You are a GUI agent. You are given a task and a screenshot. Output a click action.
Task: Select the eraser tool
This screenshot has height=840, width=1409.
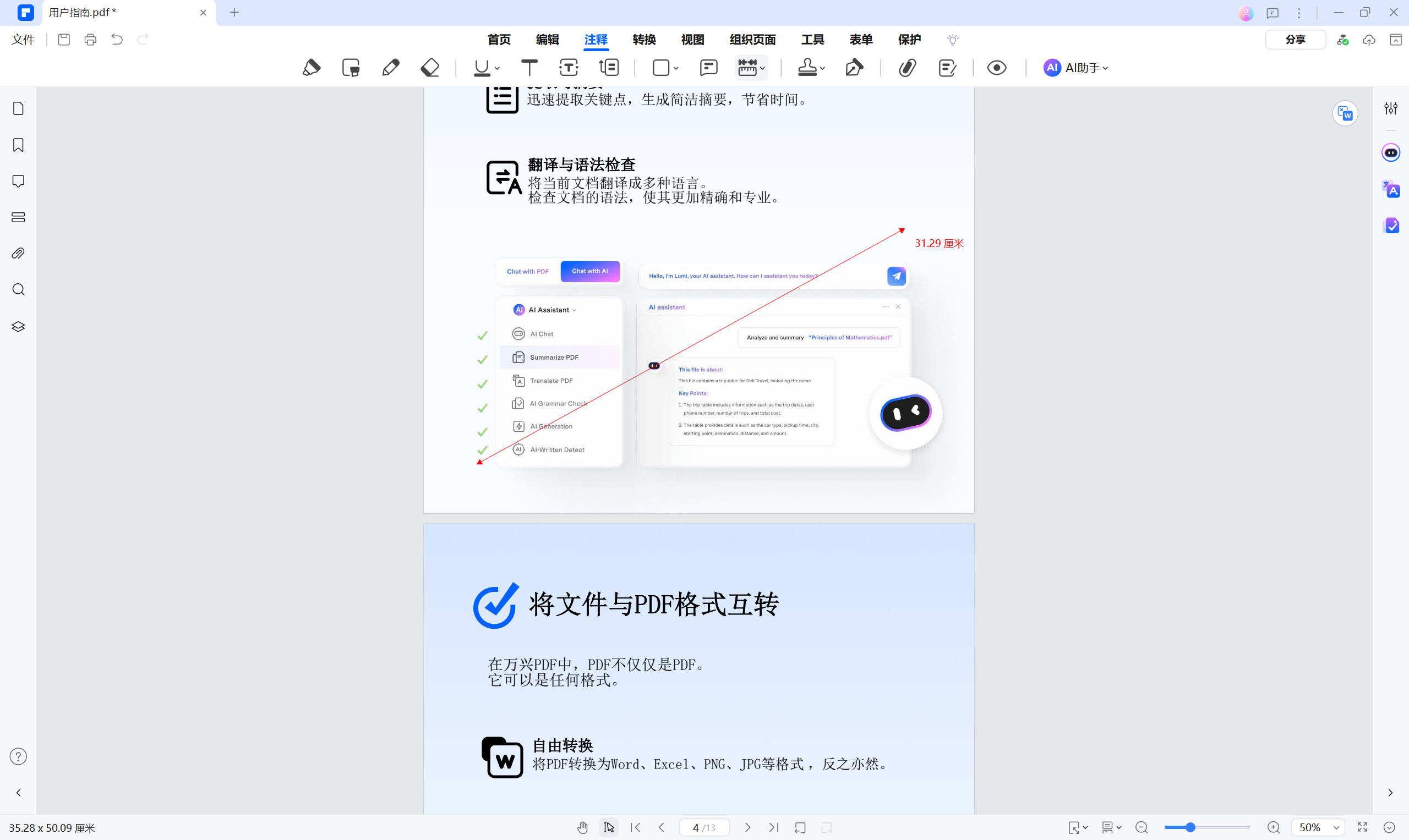(430, 67)
